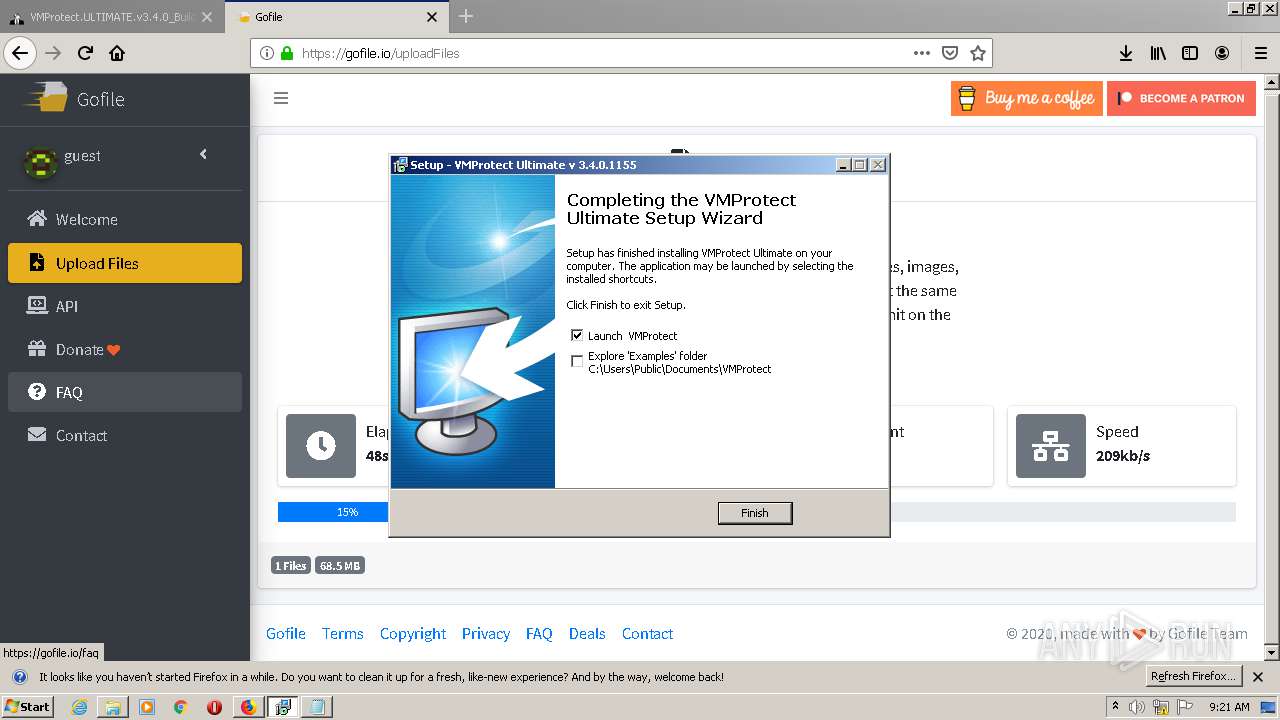
Task: Click the Become a Patron button
Action: [1181, 98]
